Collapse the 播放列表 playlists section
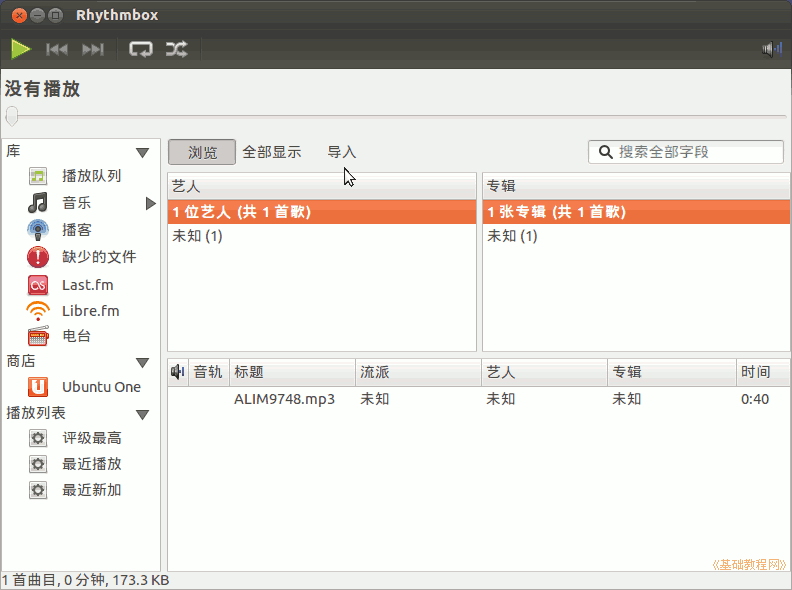This screenshot has height=590, width=792. tap(142, 414)
